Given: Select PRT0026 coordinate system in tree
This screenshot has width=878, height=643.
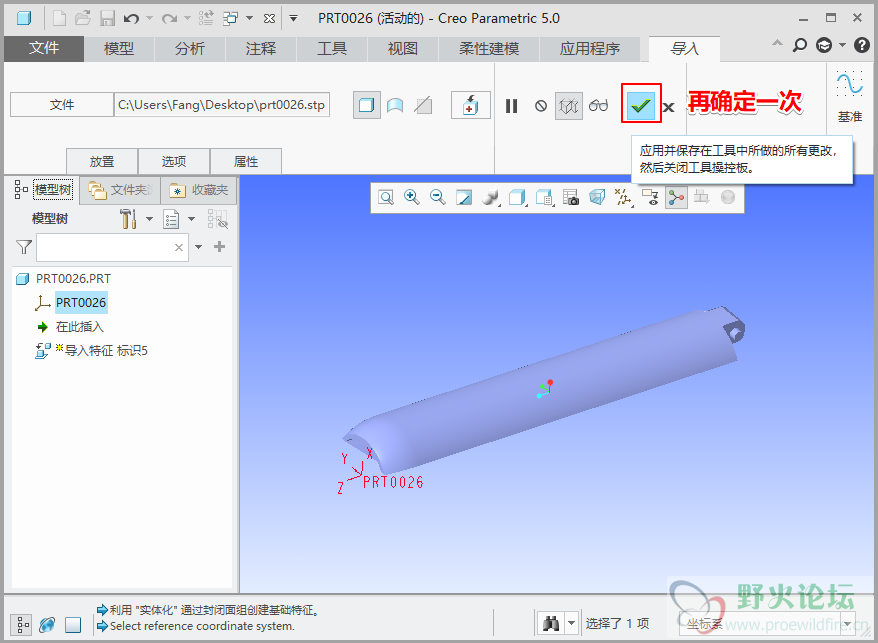Looking at the screenshot, I should point(81,302).
